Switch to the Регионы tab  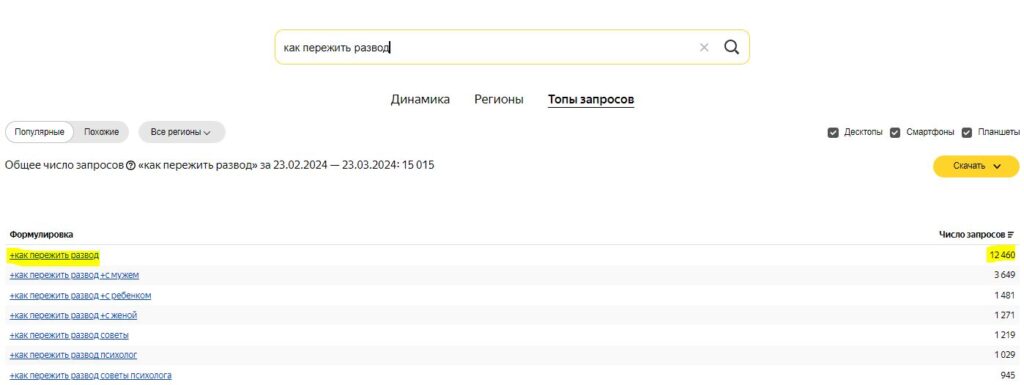click(x=498, y=99)
